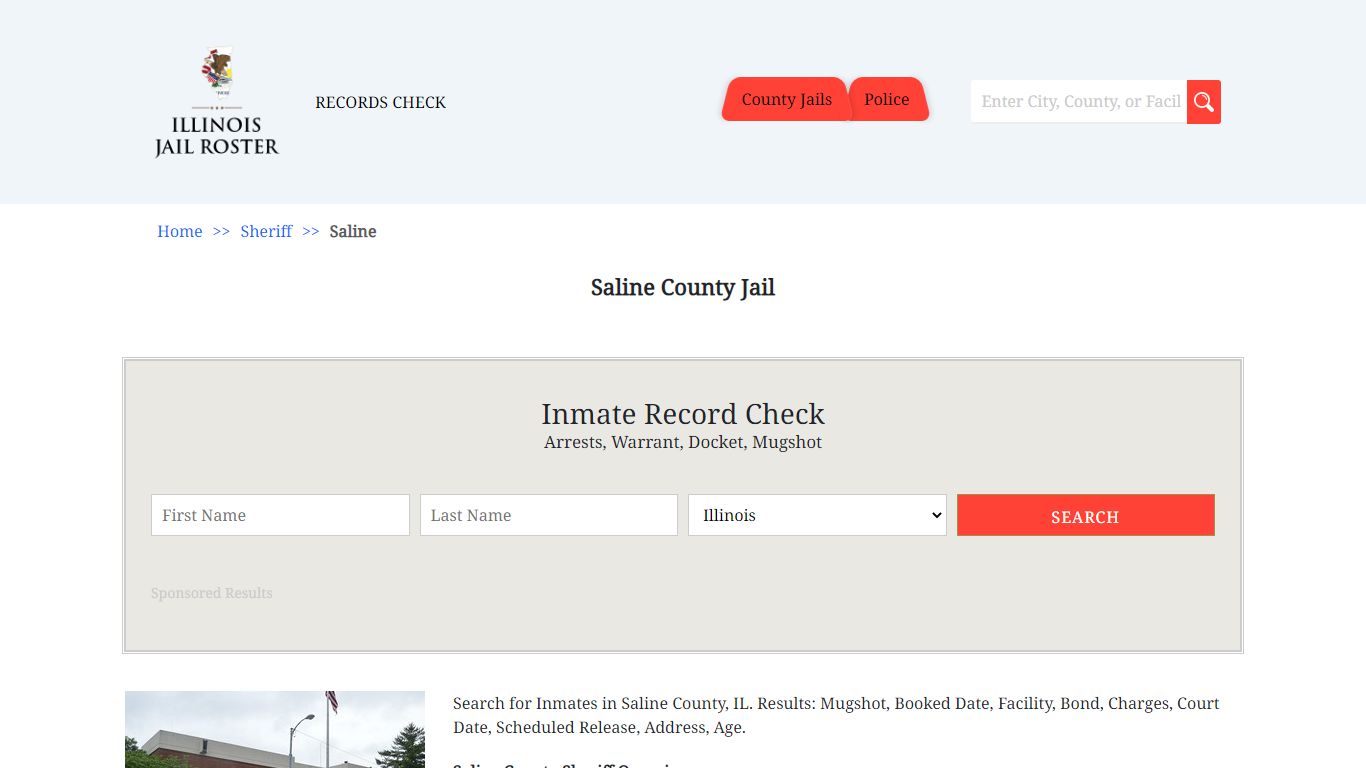Click the First Name input field
Screen dimensions: 1366x768
pyautogui.click(x=280, y=515)
